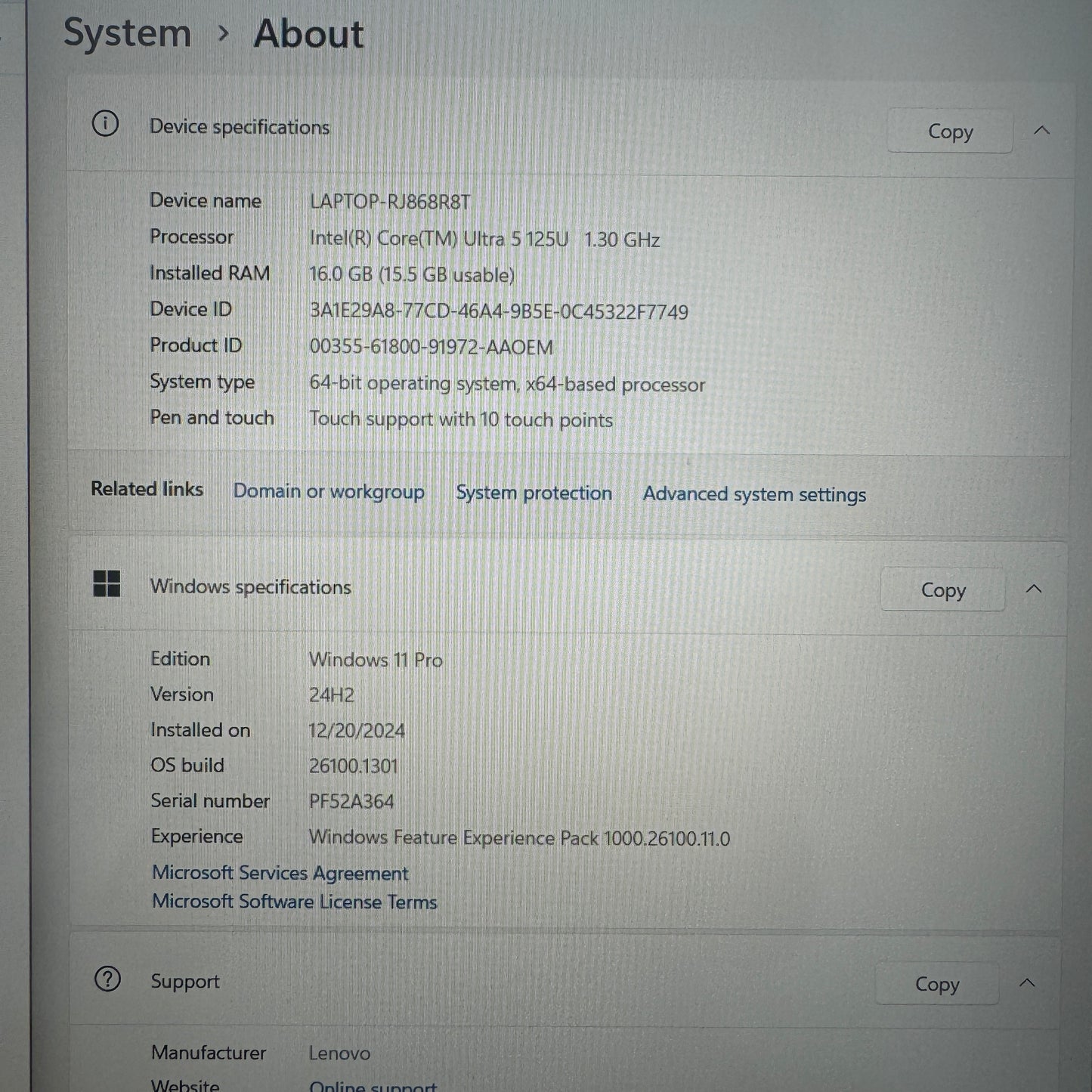Screen dimensions: 1092x1092
Task: Click Touch support with 10 touch points
Action: click(461, 419)
